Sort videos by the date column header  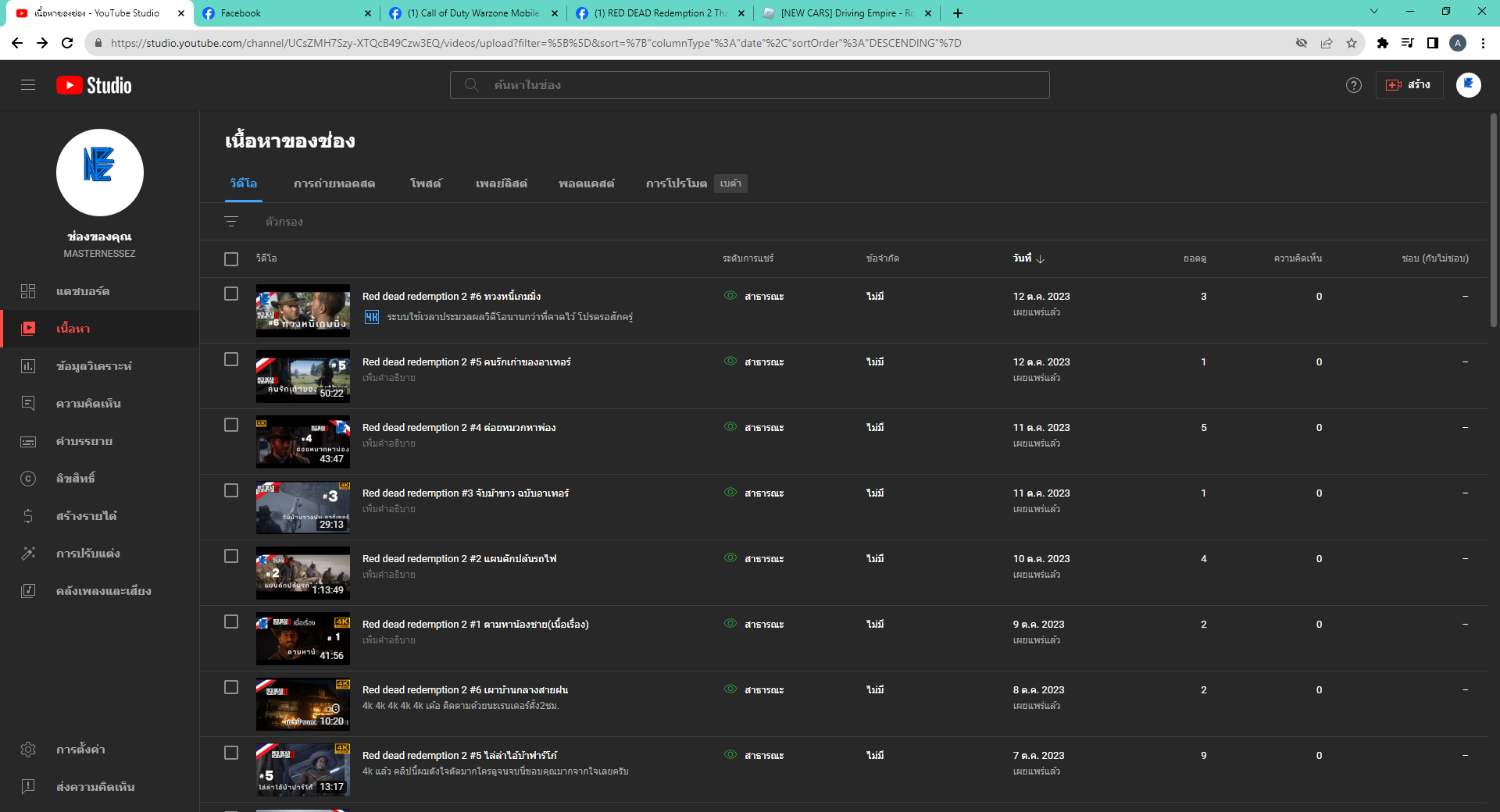pyautogui.click(x=1028, y=258)
